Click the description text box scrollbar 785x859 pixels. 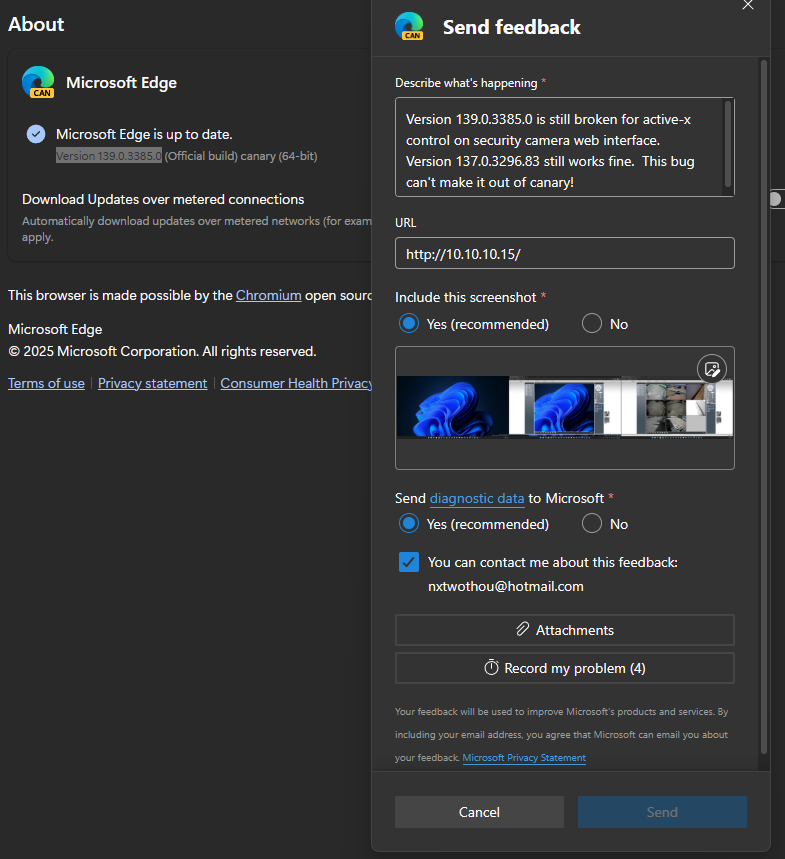[x=728, y=144]
